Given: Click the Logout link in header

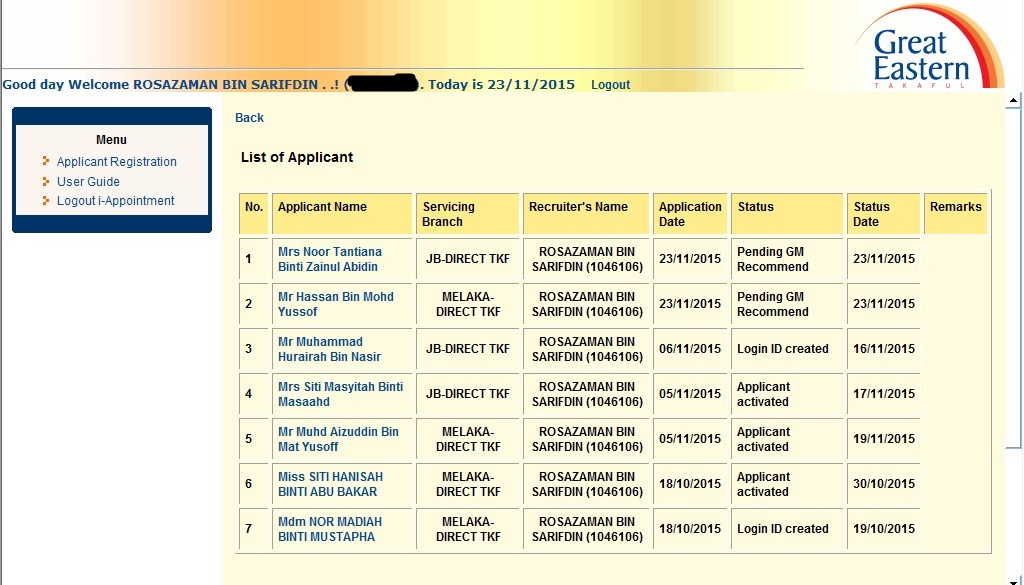Looking at the screenshot, I should [610, 85].
